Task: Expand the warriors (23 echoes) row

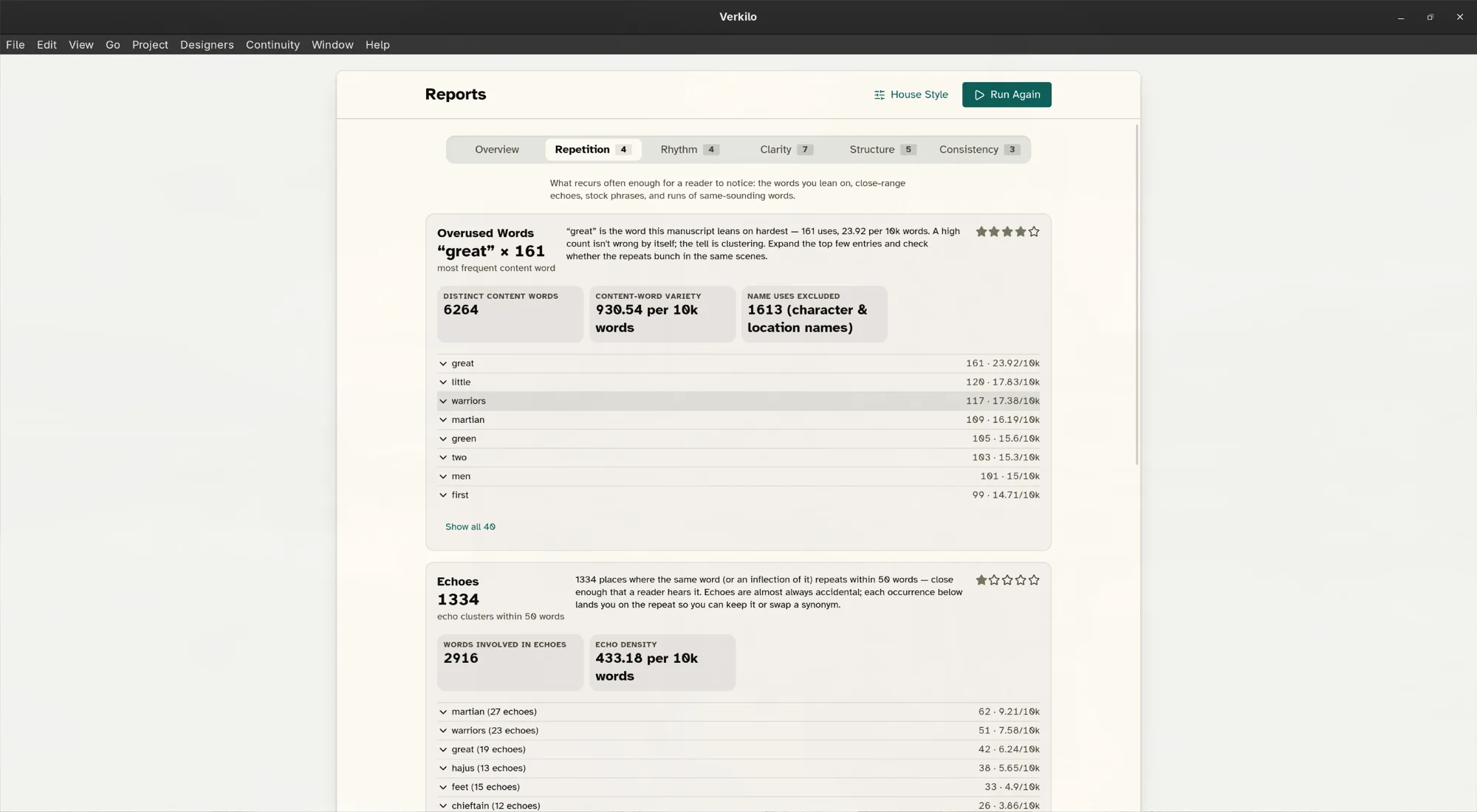Action: point(738,731)
